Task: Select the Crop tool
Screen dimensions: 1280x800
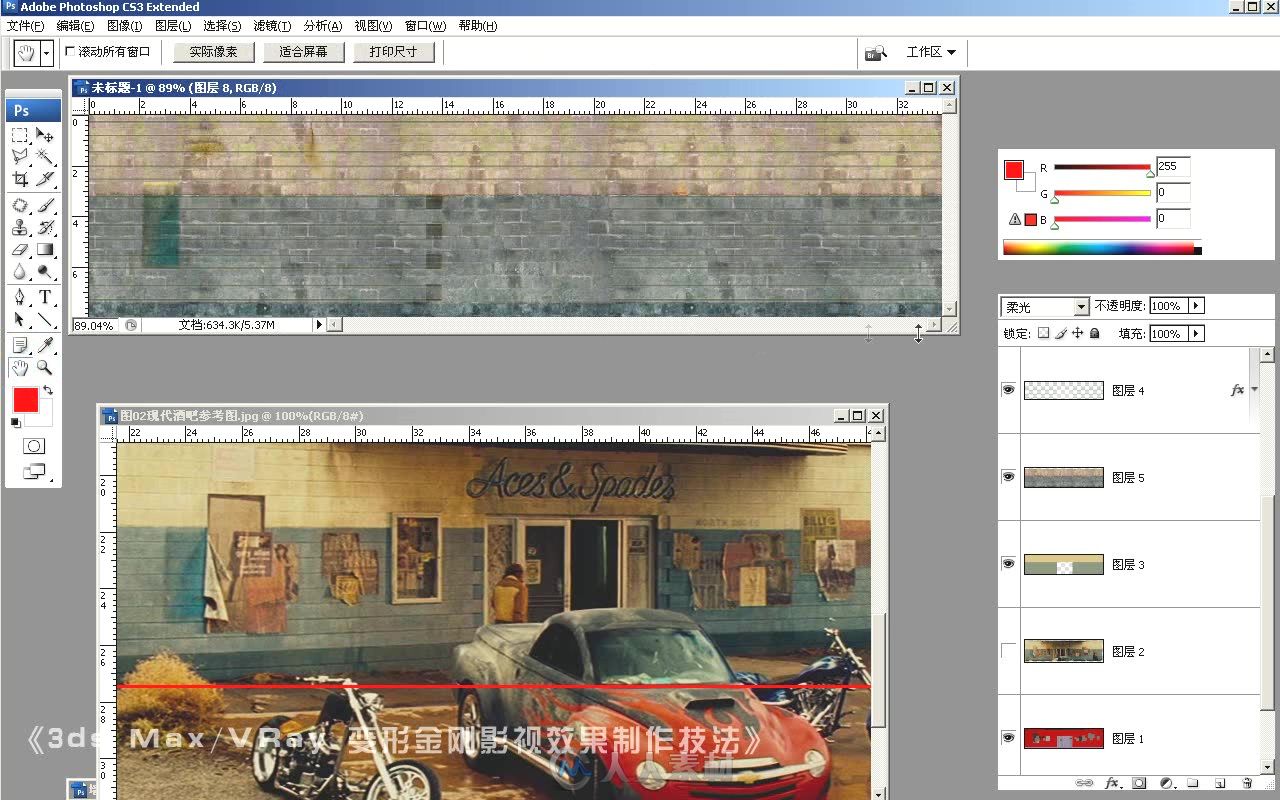Action: (x=20, y=179)
